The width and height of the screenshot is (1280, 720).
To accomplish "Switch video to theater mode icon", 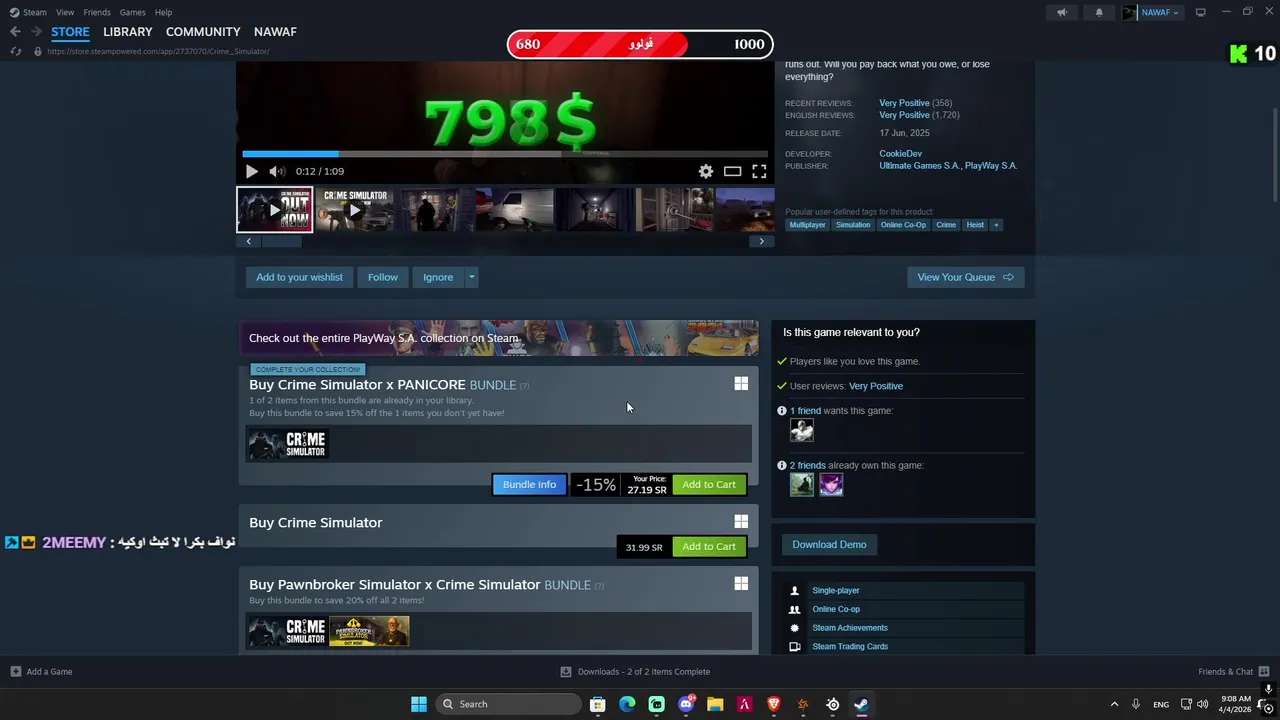I will [x=732, y=171].
